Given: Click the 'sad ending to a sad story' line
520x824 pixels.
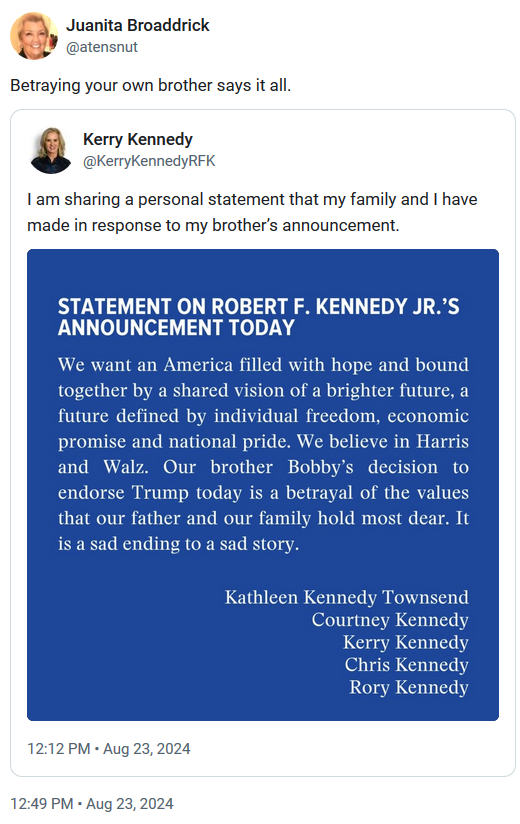Looking at the screenshot, I should [x=179, y=544].
